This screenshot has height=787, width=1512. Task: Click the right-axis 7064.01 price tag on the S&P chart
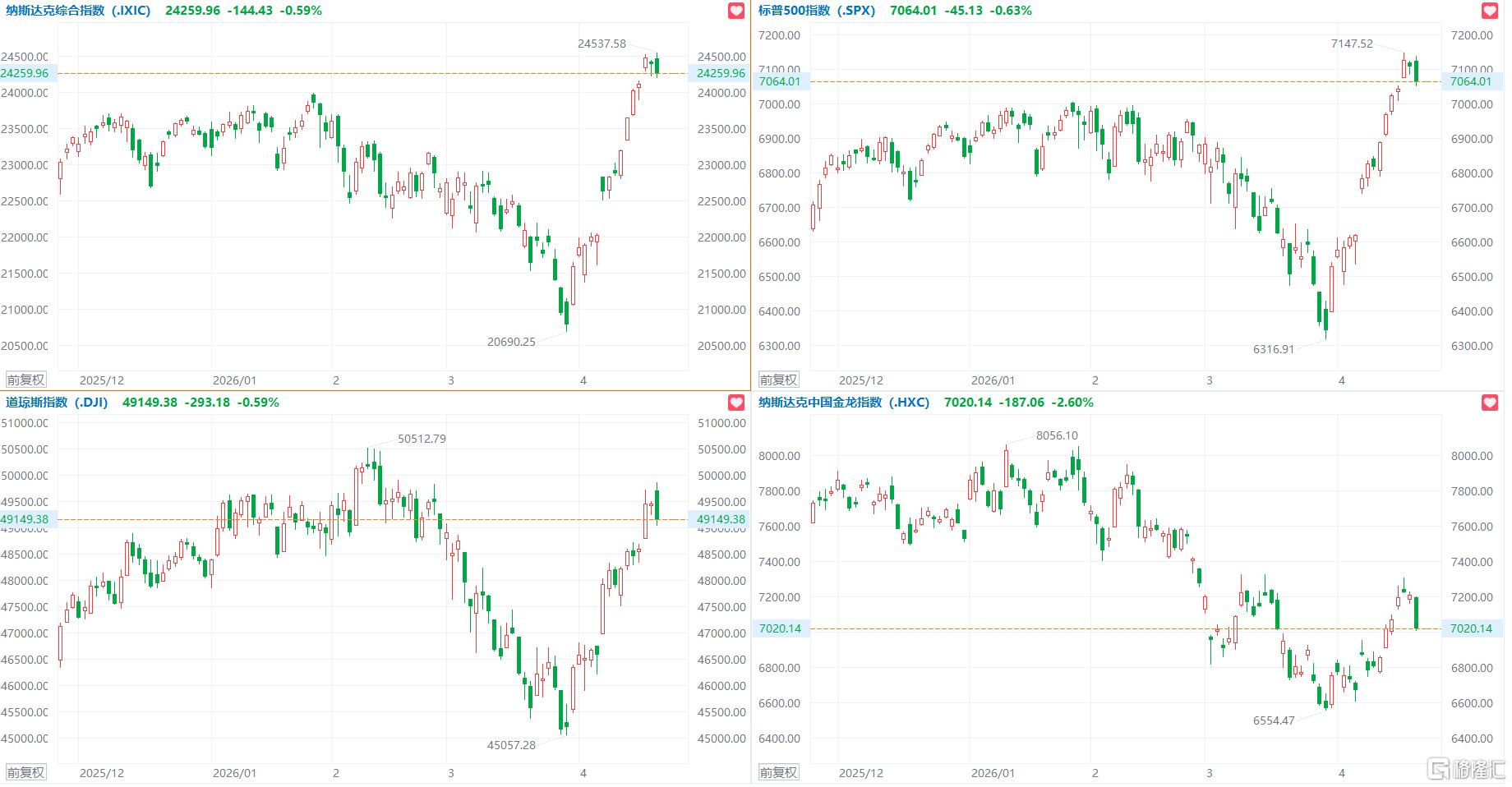[x=1470, y=81]
